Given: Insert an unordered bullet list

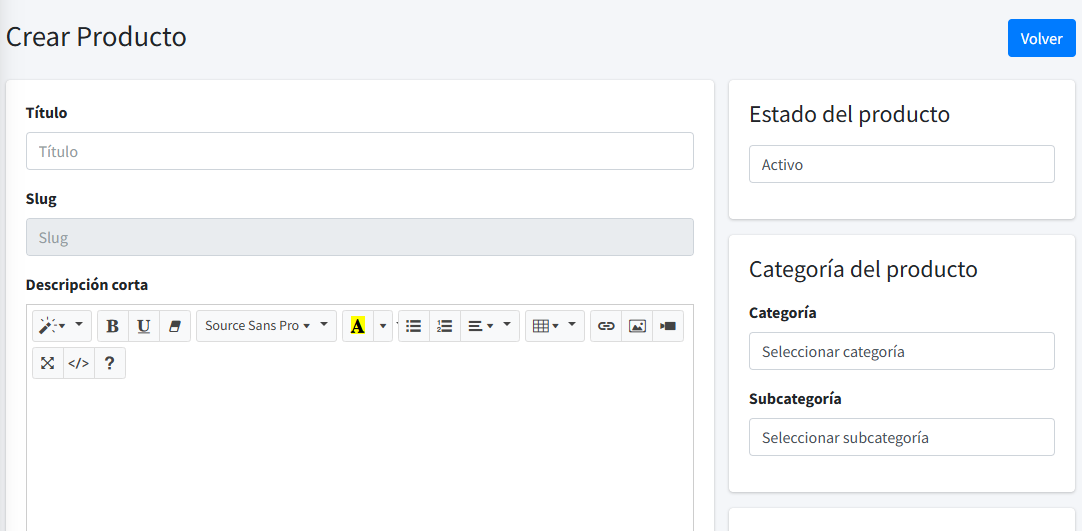Looking at the screenshot, I should click(x=413, y=325).
